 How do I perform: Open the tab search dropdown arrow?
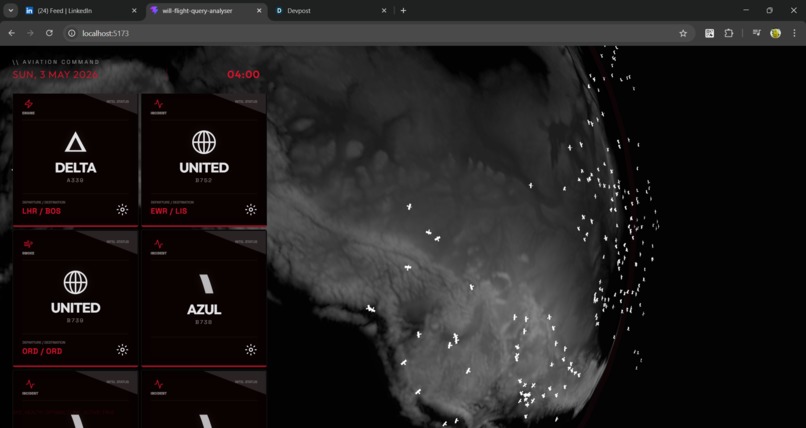pos(10,10)
